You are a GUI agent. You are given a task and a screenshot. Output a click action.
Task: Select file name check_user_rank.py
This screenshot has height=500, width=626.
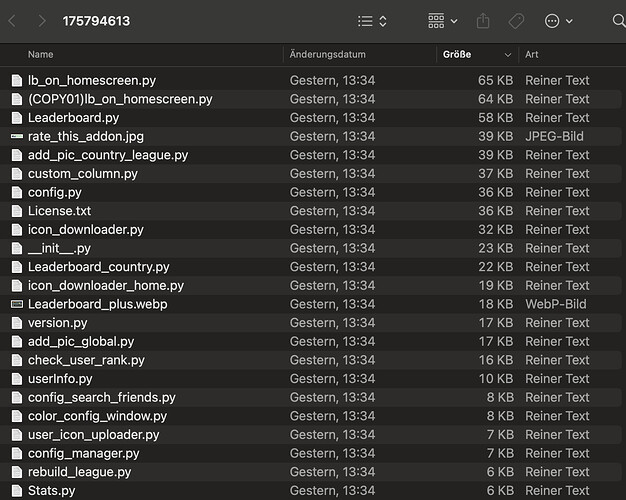(x=86, y=360)
